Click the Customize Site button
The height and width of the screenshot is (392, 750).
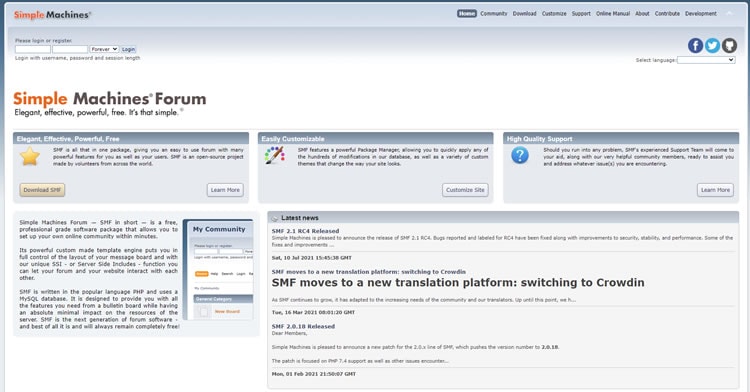[465, 190]
